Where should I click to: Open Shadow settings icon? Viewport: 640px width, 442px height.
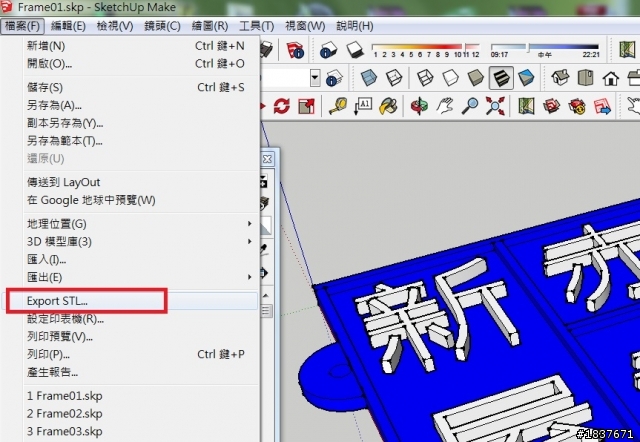coord(328,50)
